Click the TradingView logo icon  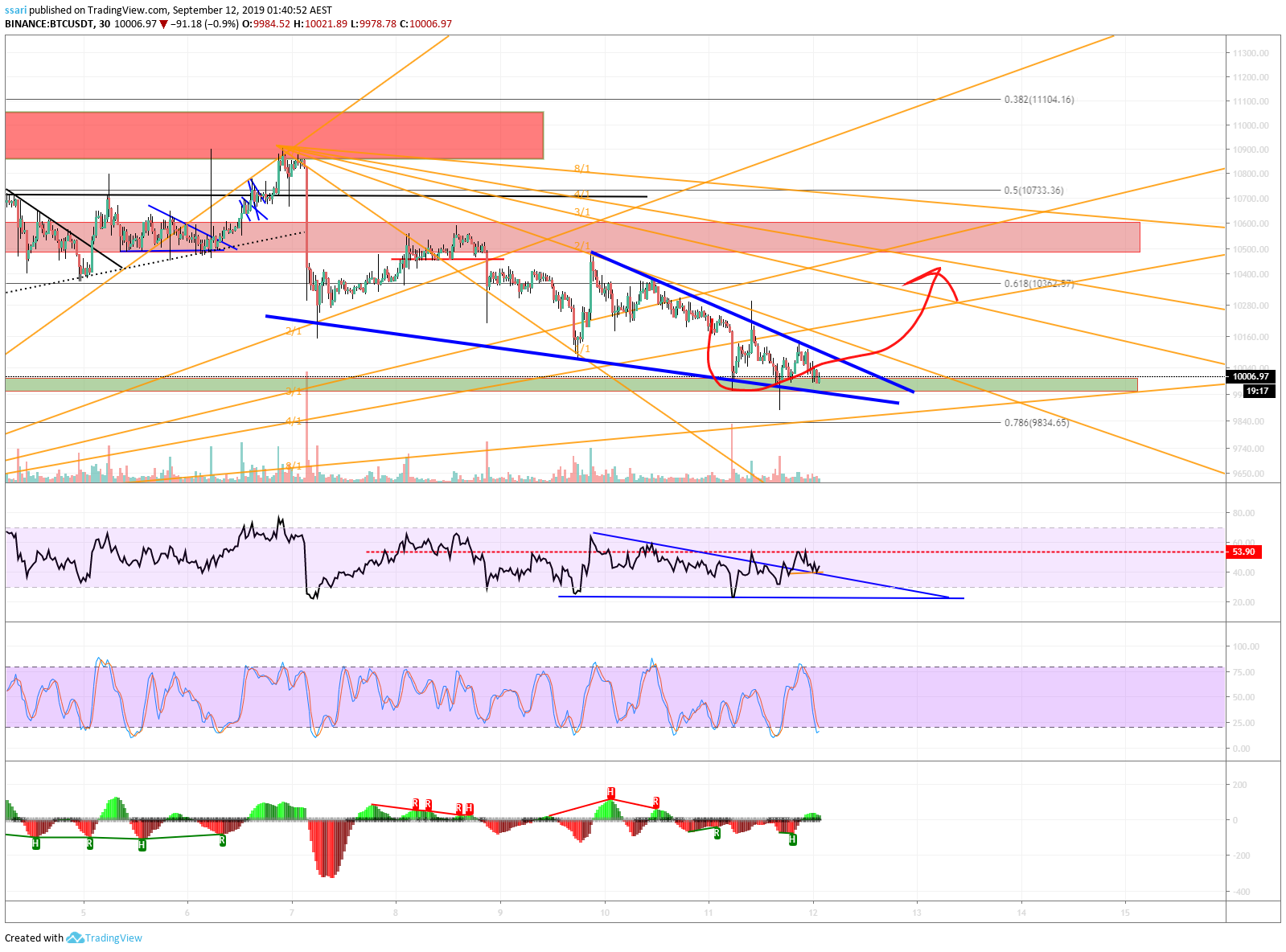tap(76, 938)
